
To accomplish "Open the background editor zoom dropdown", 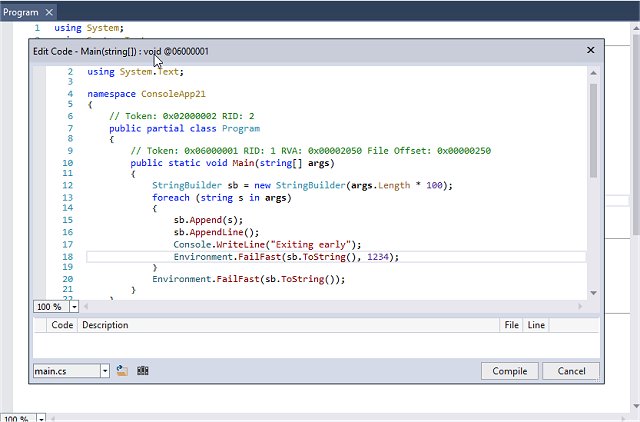I will point(39,417).
